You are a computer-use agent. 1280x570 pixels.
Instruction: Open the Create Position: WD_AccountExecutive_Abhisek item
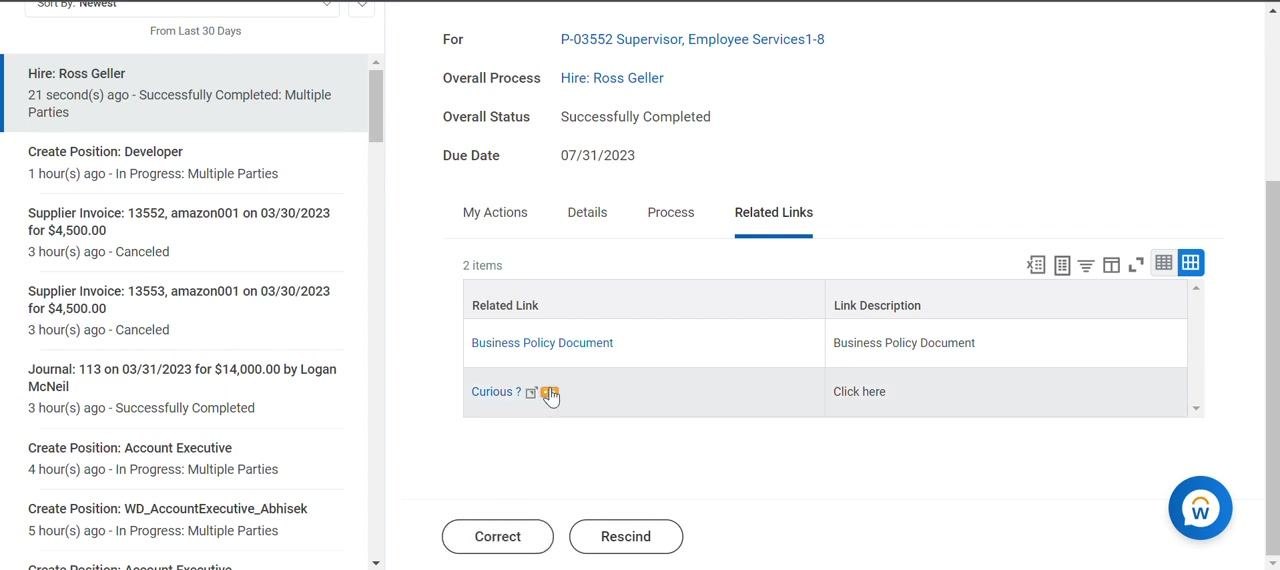185,519
